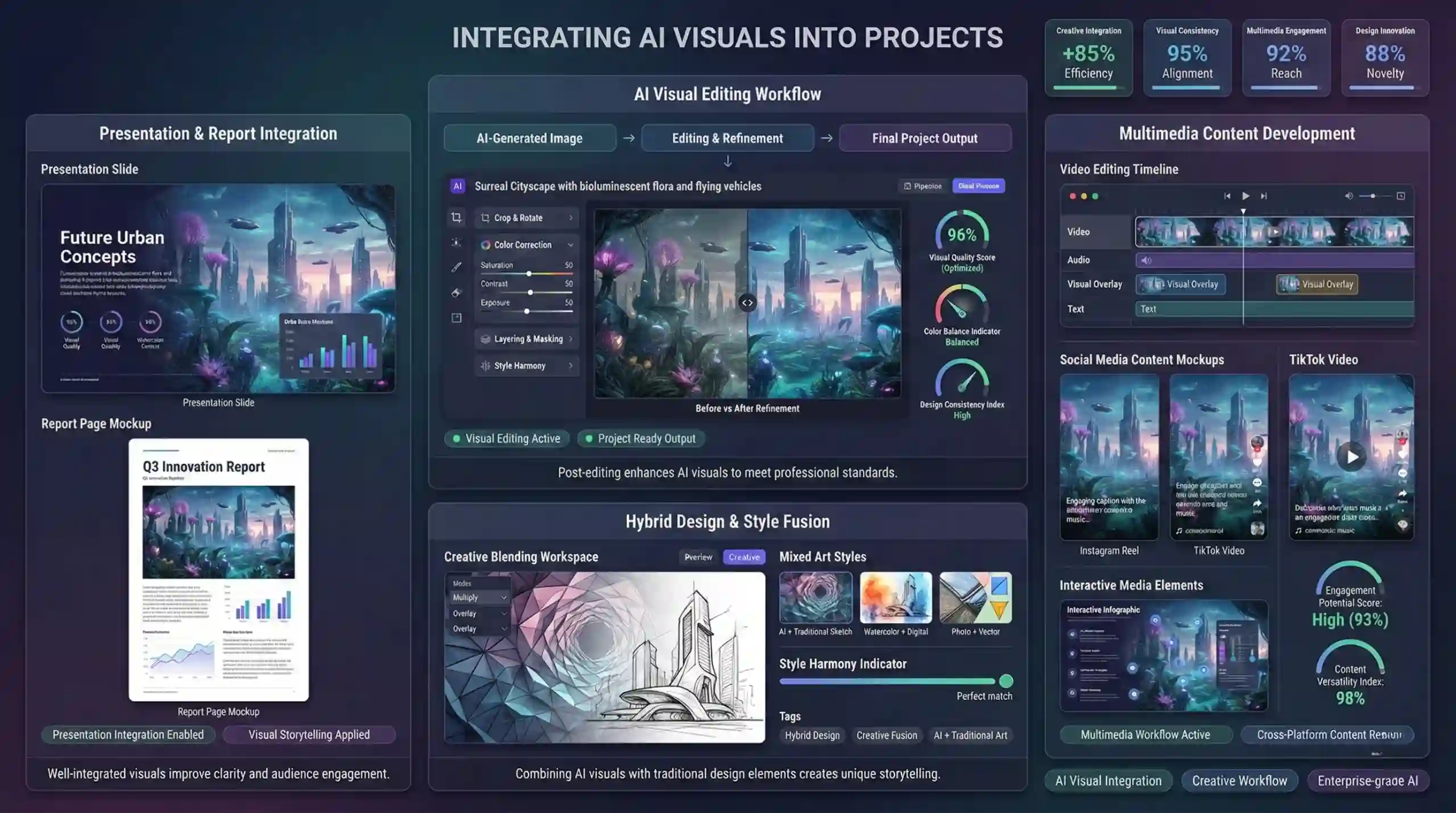Adjust the Saturation slider handle
Screen dimensions: 1456x813
[x=529, y=274]
